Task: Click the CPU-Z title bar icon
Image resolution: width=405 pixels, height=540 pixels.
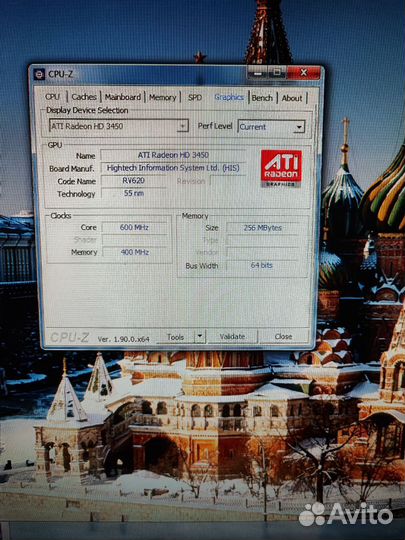Action: pyautogui.click(x=39, y=74)
